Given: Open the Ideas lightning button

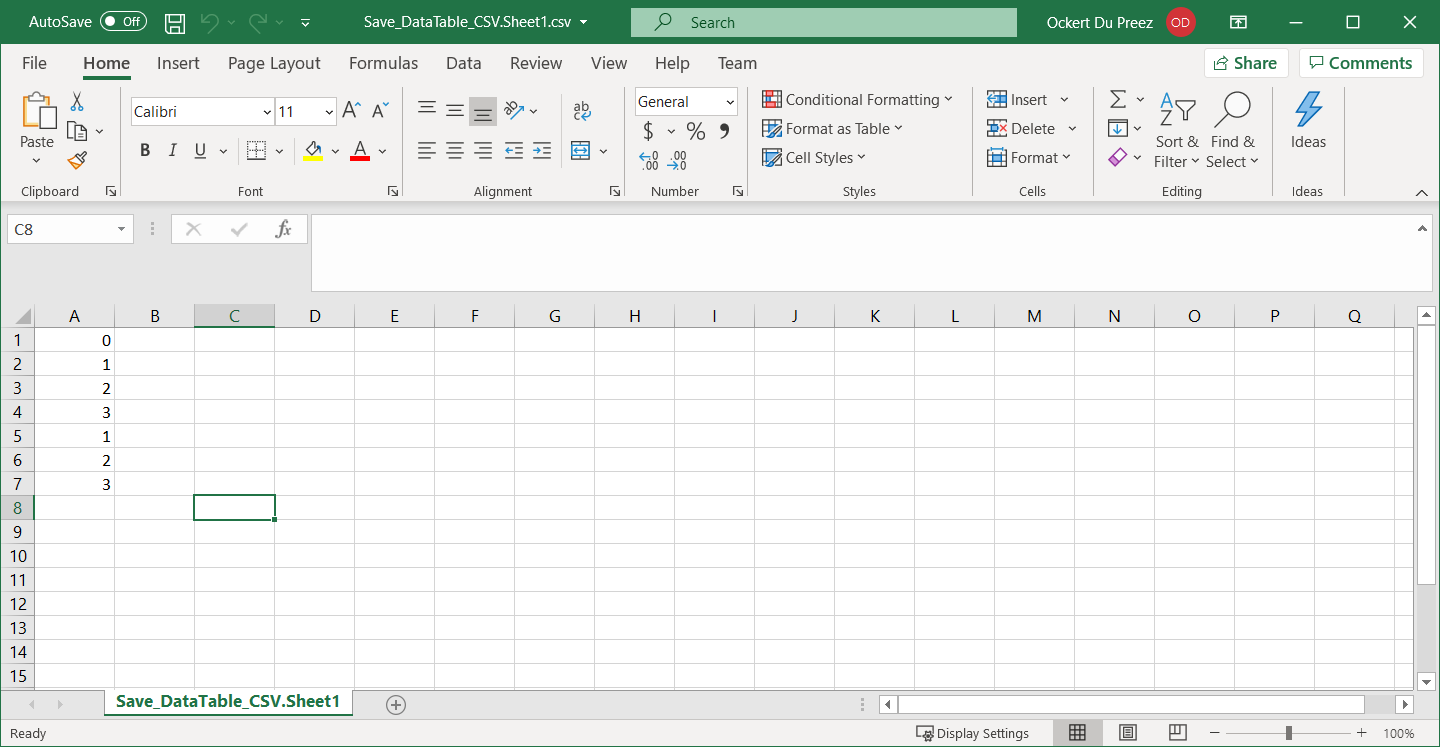Looking at the screenshot, I should (x=1308, y=121).
